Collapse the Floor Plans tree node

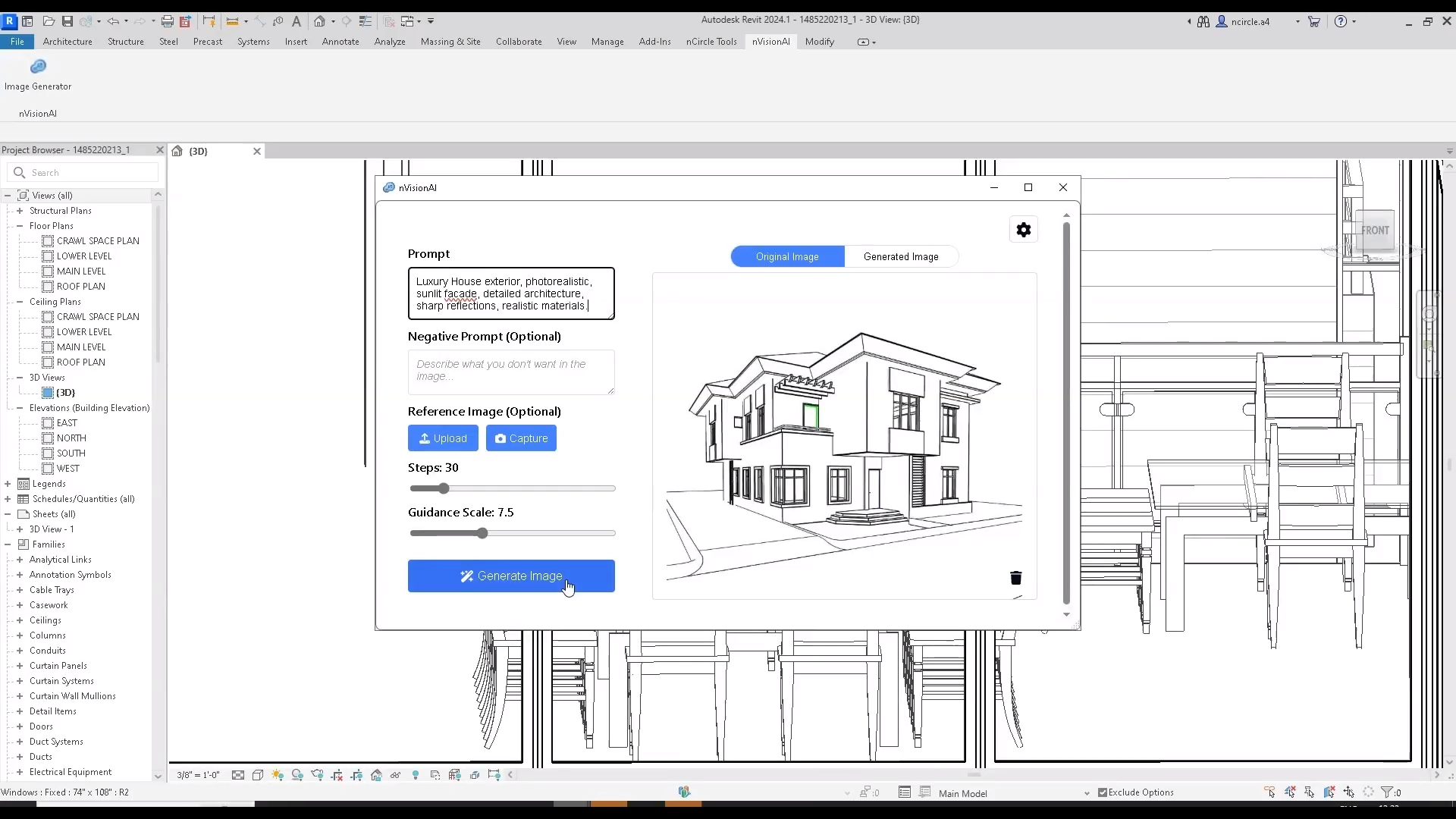(x=20, y=226)
